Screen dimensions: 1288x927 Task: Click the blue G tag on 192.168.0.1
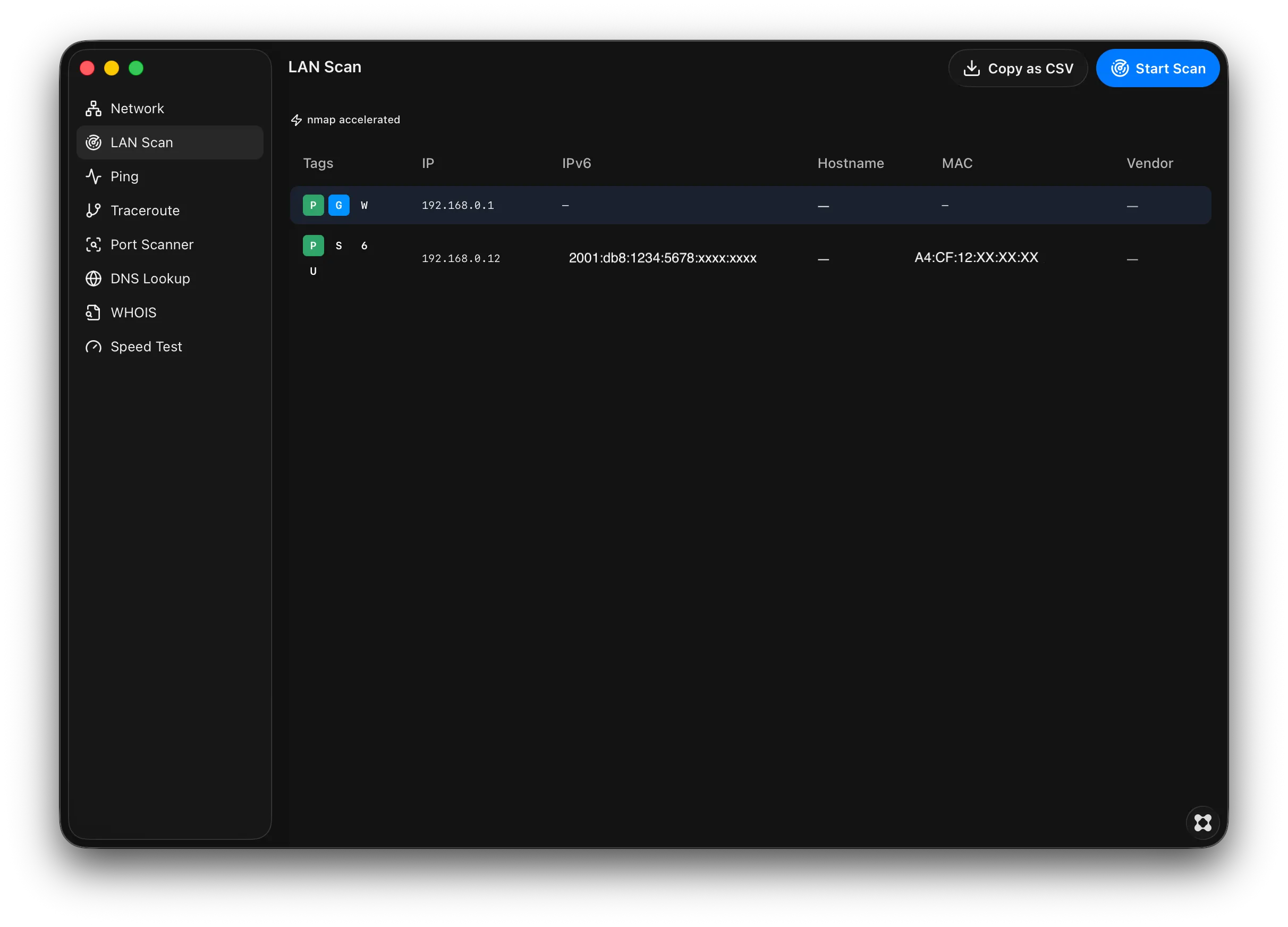[x=339, y=205]
